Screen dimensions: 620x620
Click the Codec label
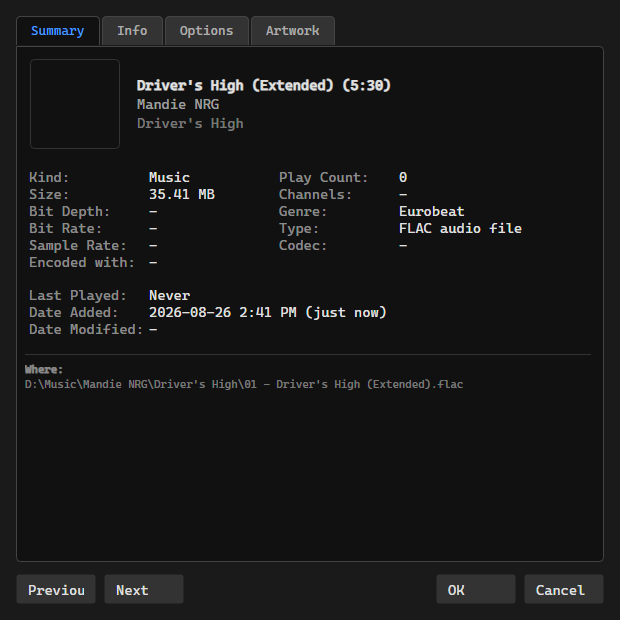[303, 245]
